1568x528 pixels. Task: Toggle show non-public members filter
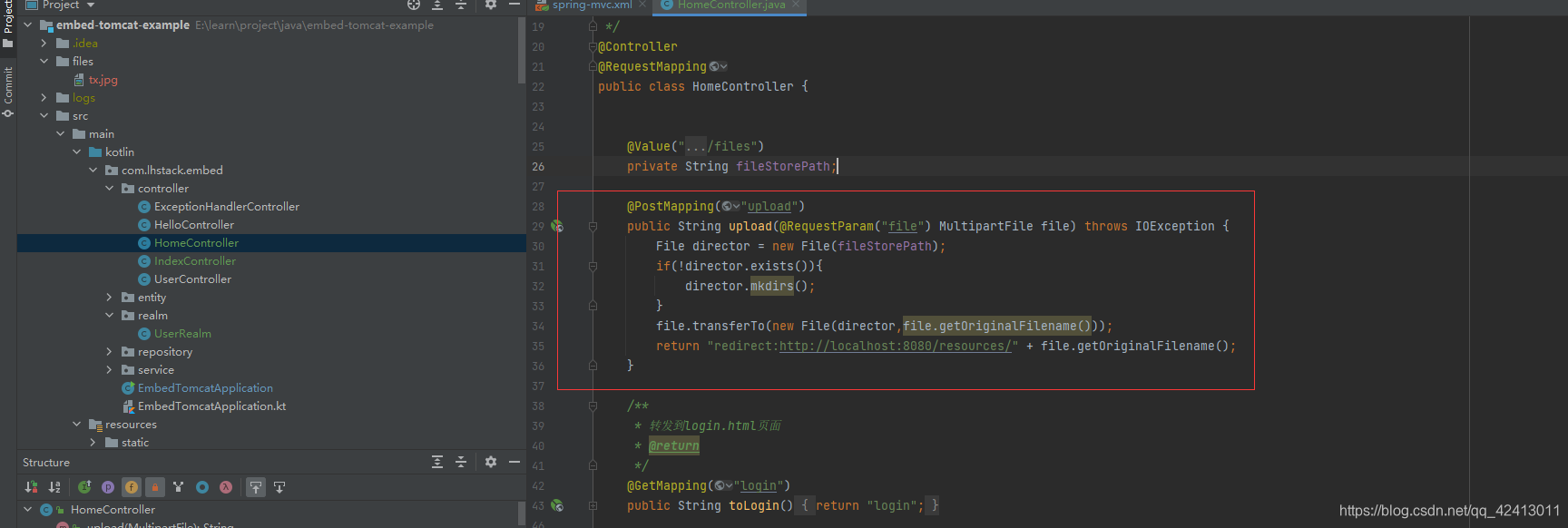[155, 487]
